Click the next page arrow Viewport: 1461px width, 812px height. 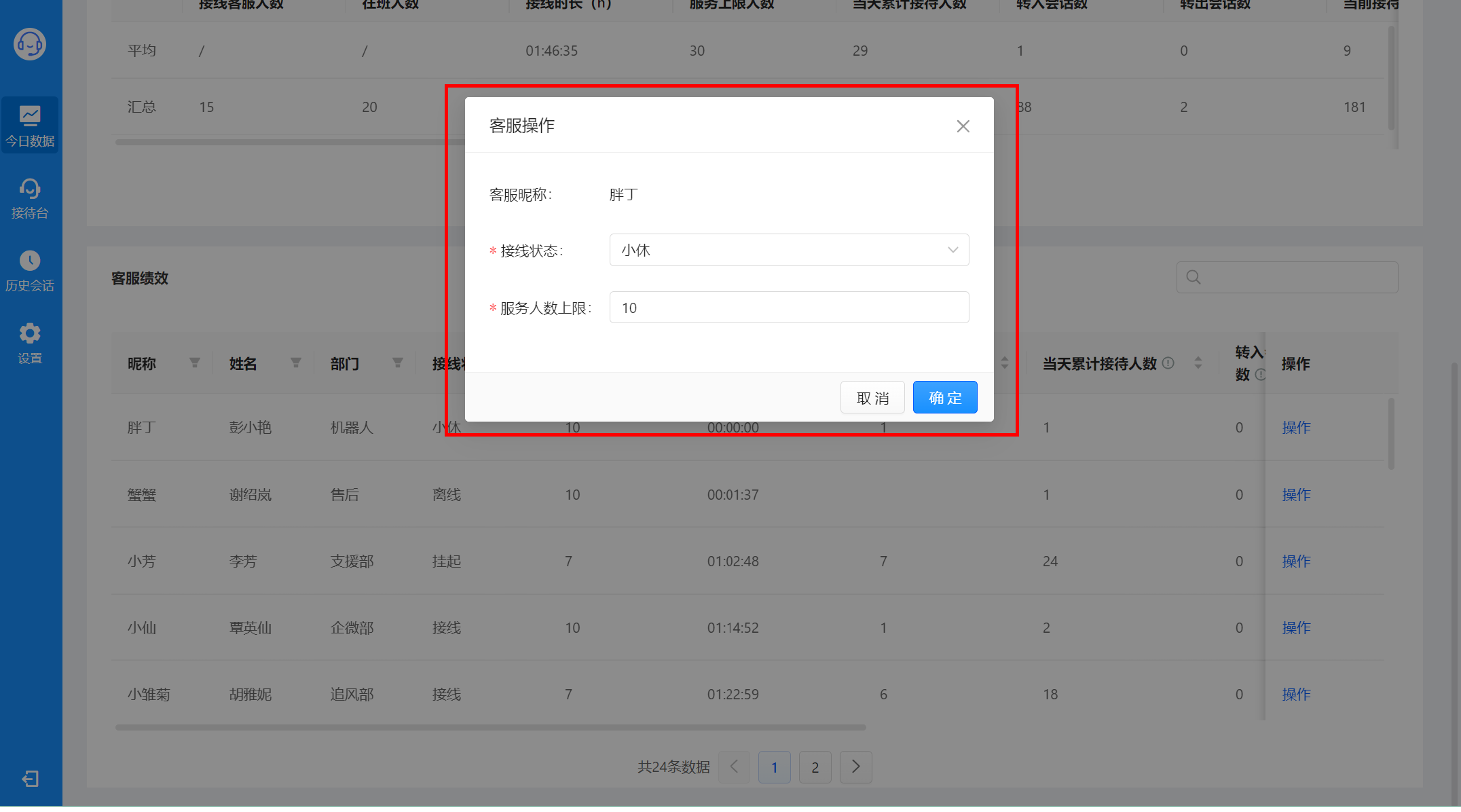click(x=855, y=767)
